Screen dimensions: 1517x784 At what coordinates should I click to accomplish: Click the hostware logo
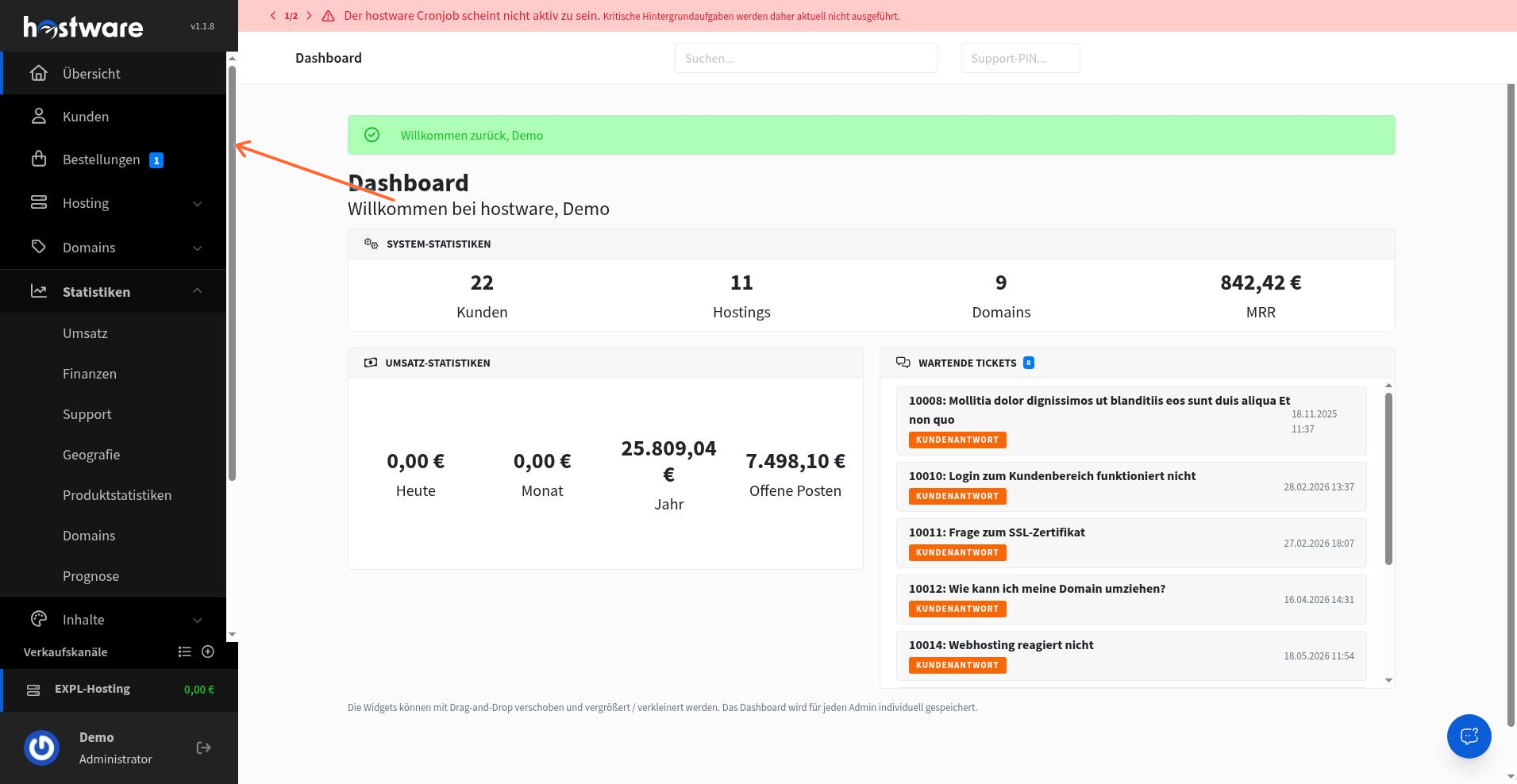(x=83, y=27)
